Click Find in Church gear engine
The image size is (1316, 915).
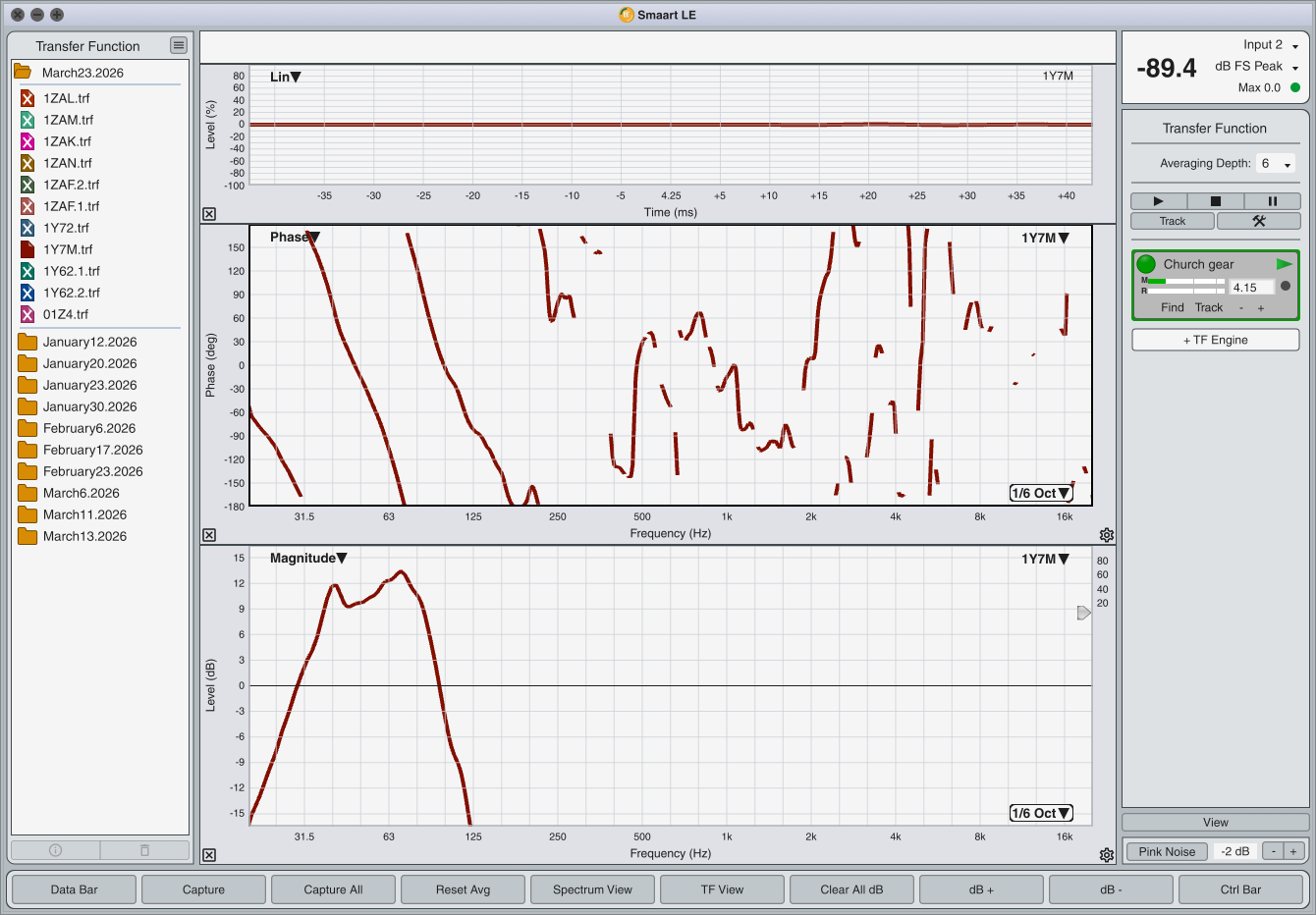click(x=1173, y=307)
